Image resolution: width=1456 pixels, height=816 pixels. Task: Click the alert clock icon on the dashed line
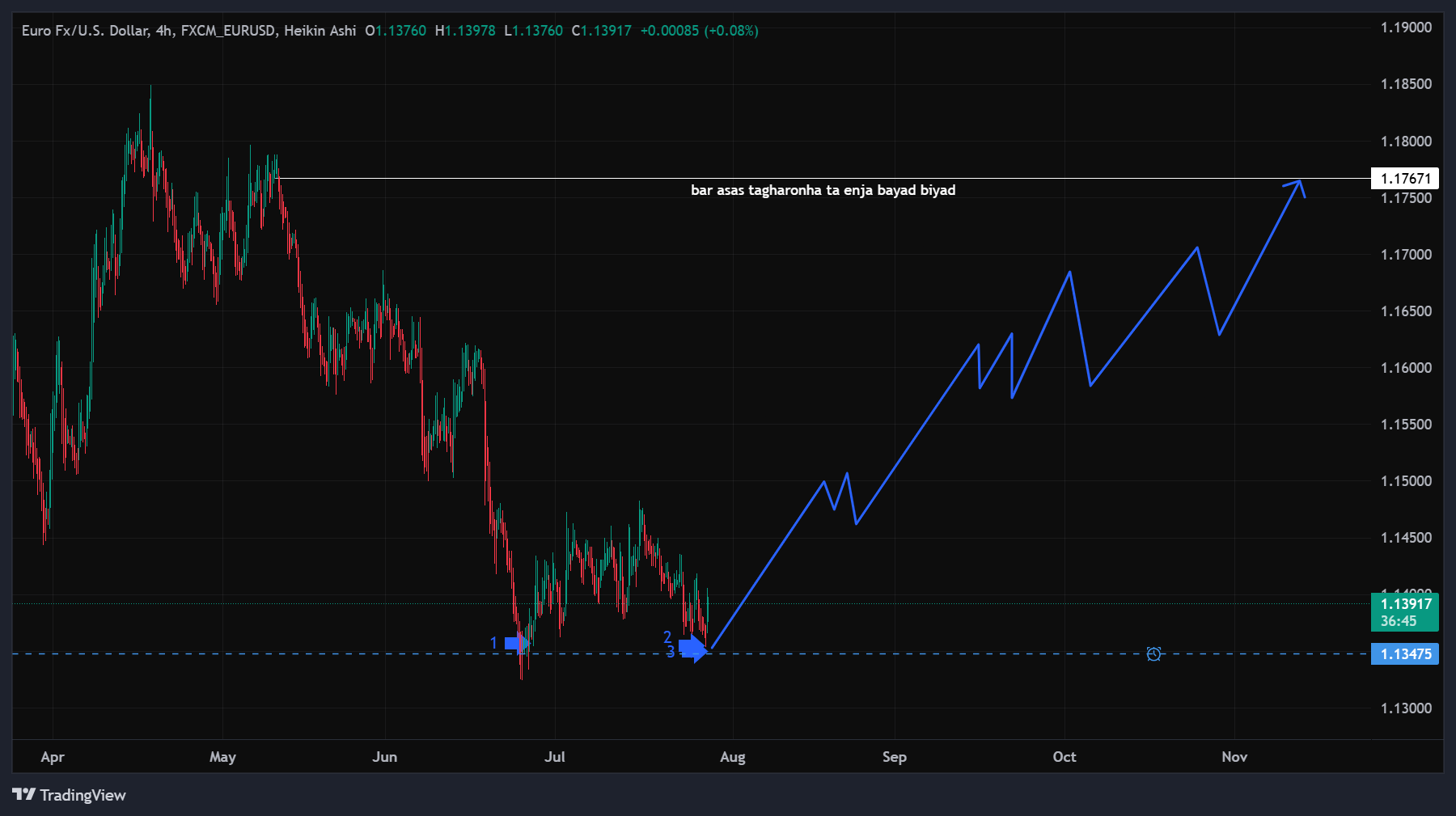(x=1153, y=653)
